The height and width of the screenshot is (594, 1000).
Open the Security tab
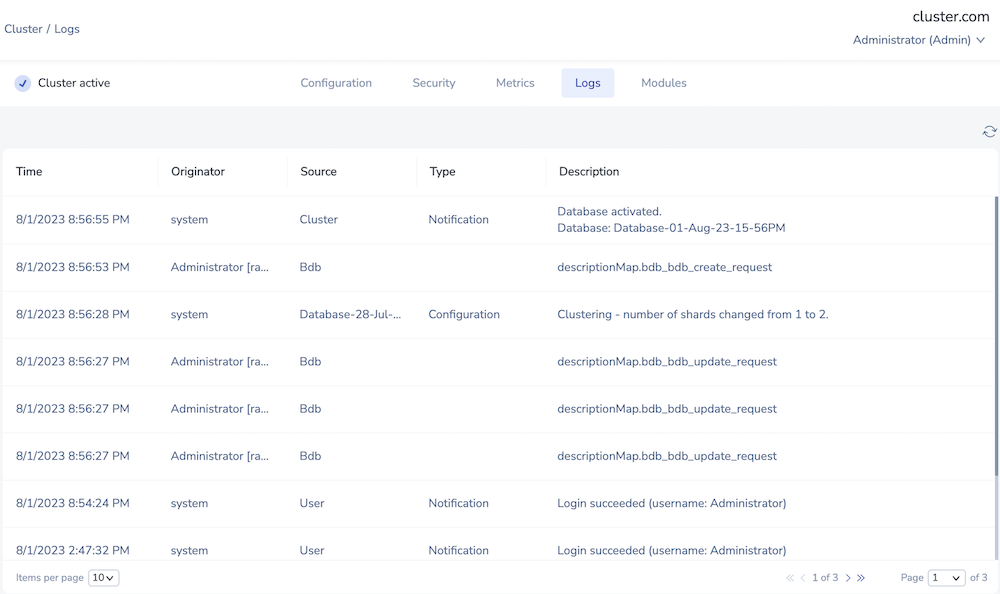433,83
